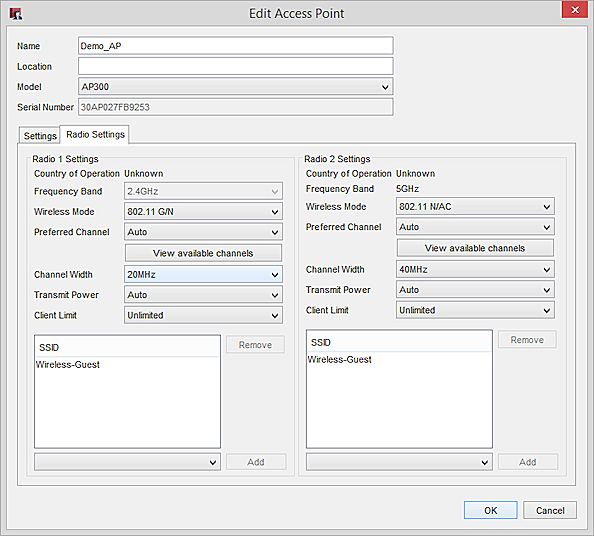Screen dimensions: 594x536
Task: Open Radio 1 Channel Width 20MHz dropdown
Action: [x=203, y=275]
